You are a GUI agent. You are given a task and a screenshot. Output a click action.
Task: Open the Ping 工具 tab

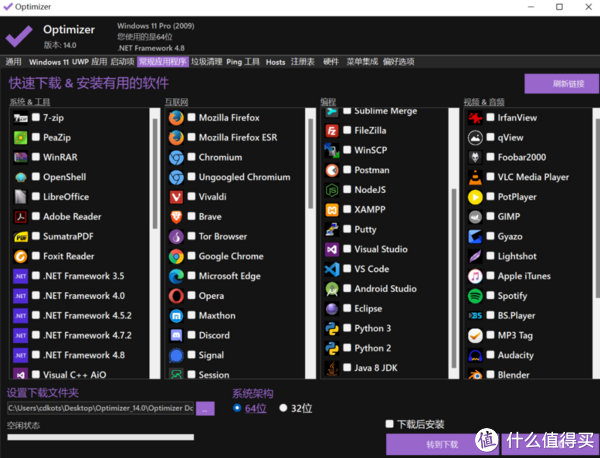click(x=243, y=62)
